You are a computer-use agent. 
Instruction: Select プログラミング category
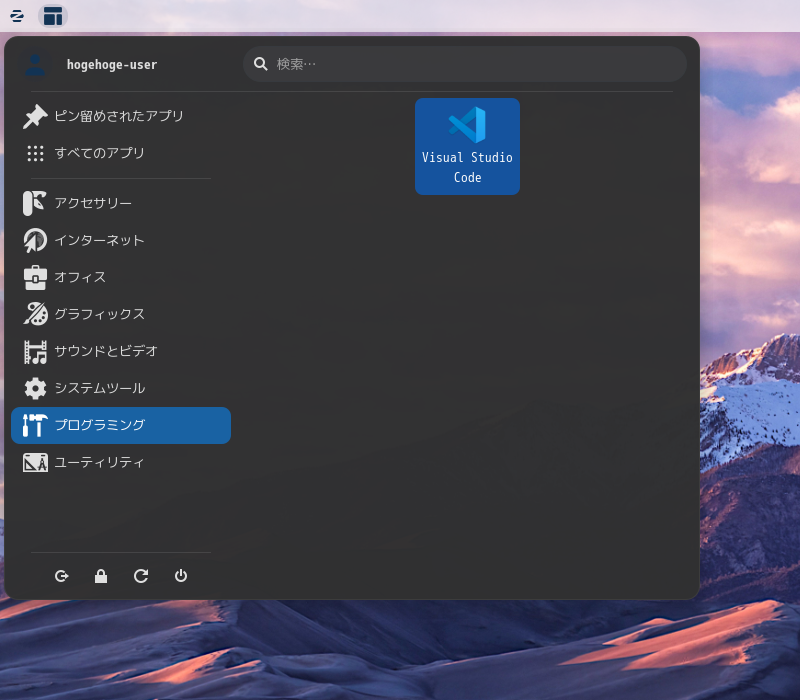121,426
